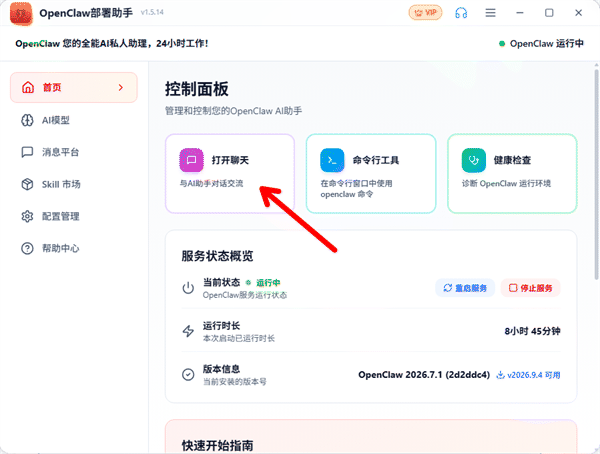Select the 首页 home sidebar item
This screenshot has height=454, width=600.
(x=73, y=87)
